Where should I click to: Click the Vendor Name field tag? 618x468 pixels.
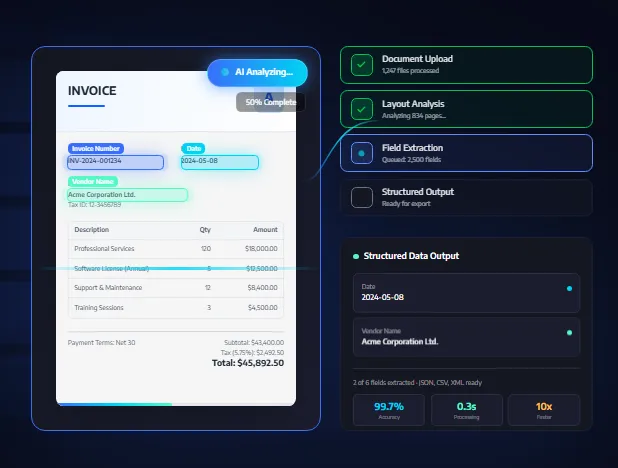coord(93,181)
